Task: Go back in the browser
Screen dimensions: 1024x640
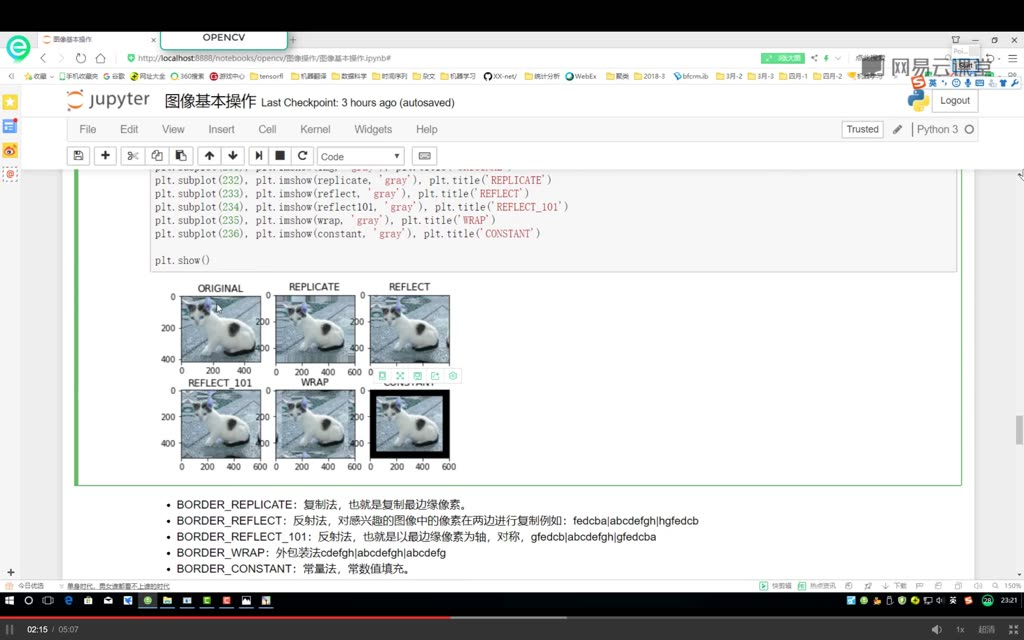Action: pos(43,58)
